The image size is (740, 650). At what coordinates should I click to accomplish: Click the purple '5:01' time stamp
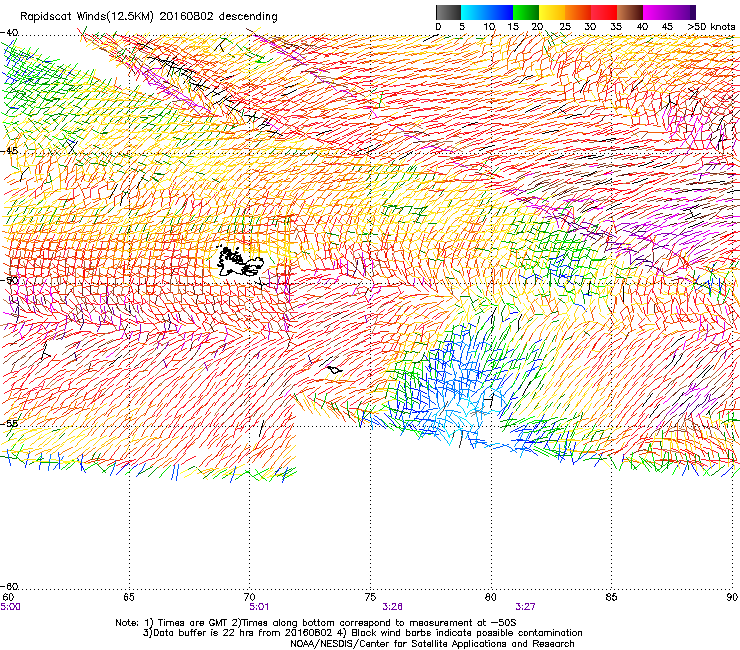tap(259, 607)
